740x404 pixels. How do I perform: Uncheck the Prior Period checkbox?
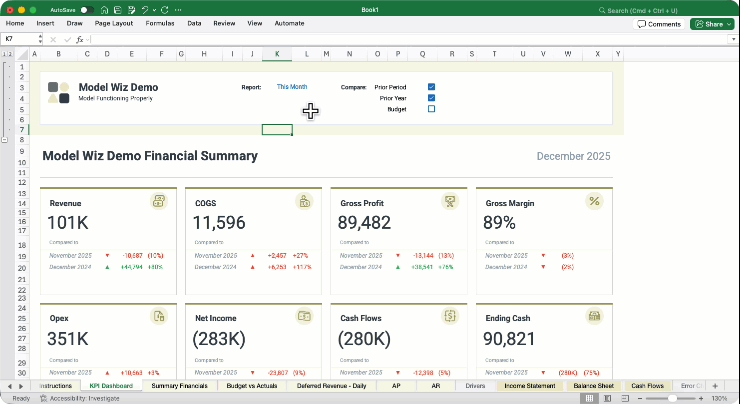coord(431,87)
